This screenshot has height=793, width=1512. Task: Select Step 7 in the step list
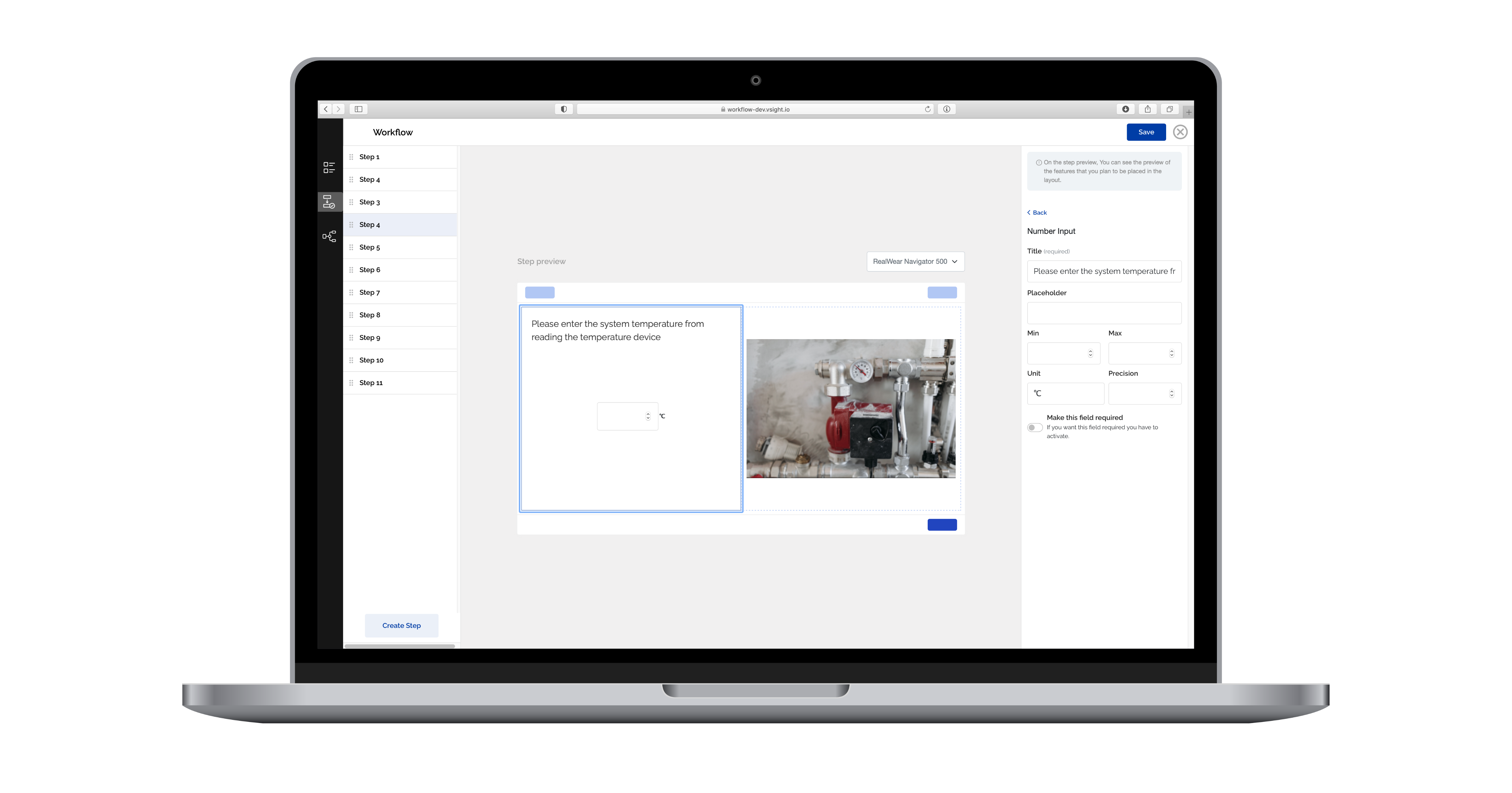coord(370,292)
